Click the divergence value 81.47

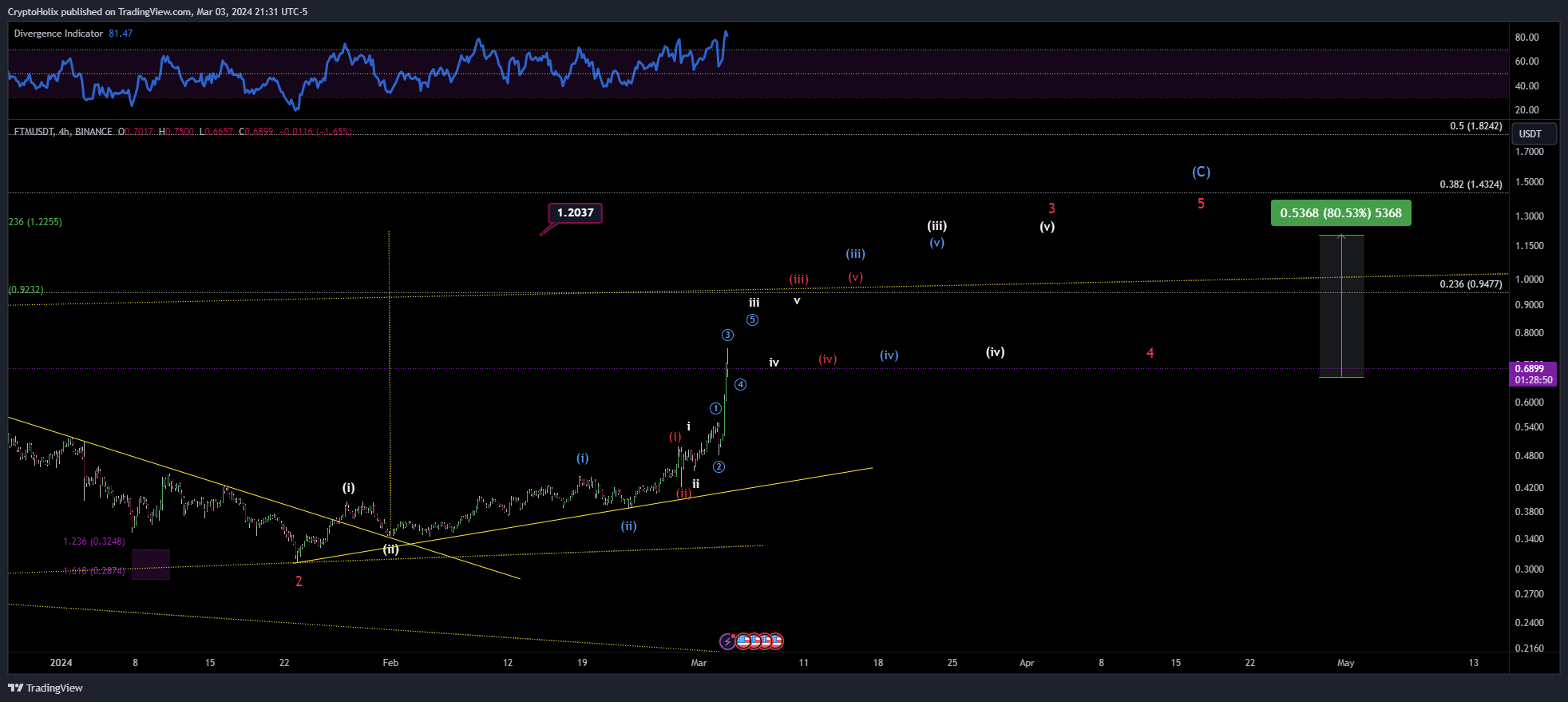coord(121,34)
